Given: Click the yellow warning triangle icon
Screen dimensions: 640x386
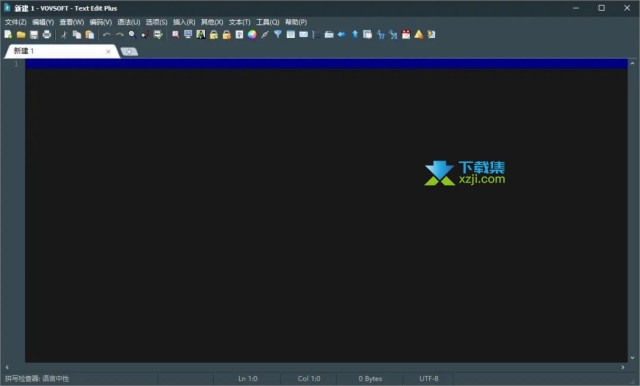Looking at the screenshot, I should coord(419,35).
